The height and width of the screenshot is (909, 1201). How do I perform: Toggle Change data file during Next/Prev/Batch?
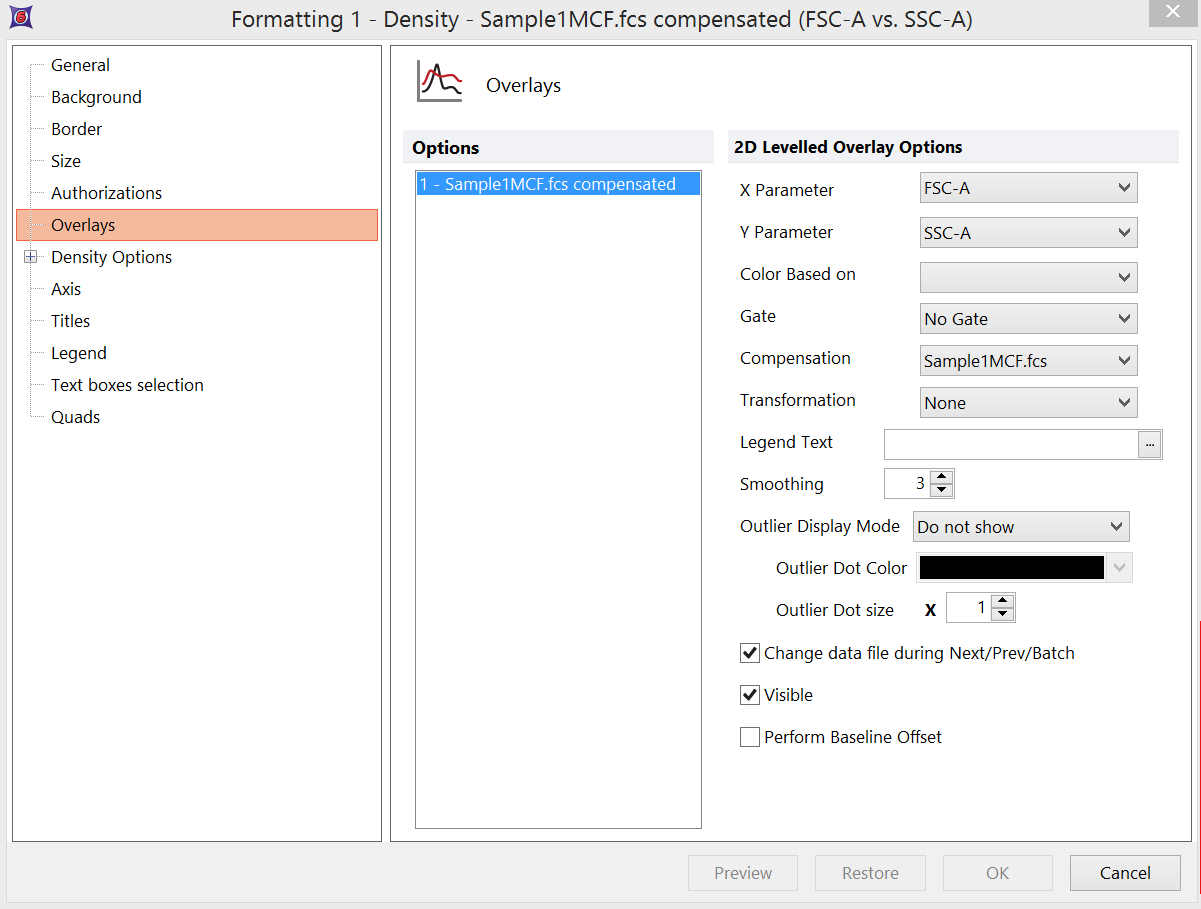[750, 653]
